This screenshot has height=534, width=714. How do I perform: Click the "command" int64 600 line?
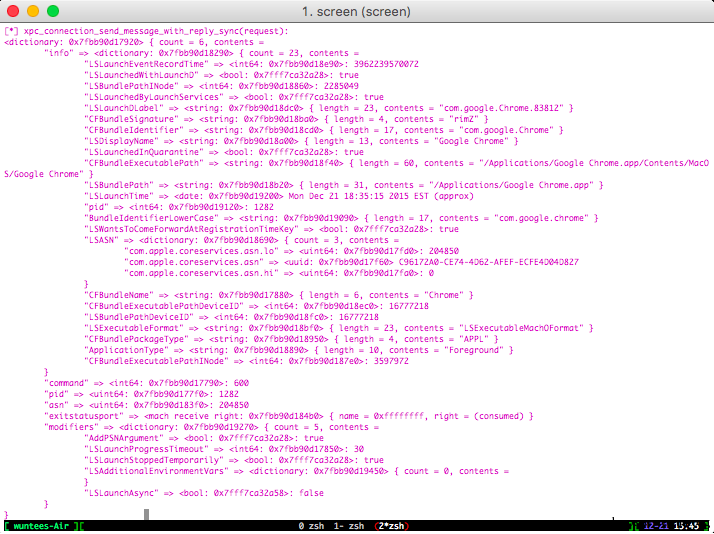click(147, 383)
